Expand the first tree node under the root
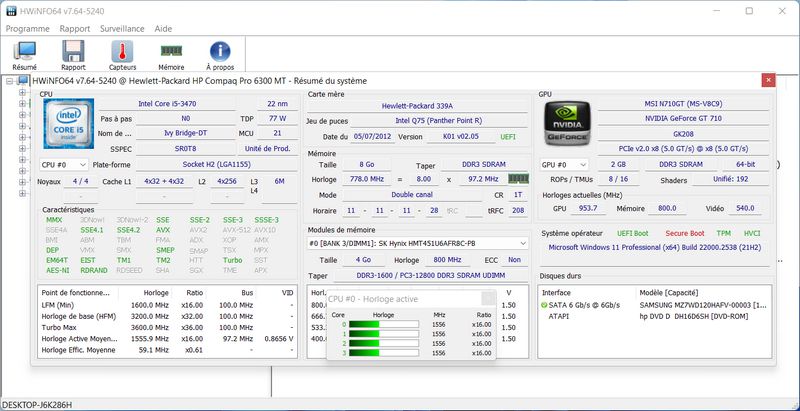Viewport: 800px width, 411px height. [x=22, y=92]
